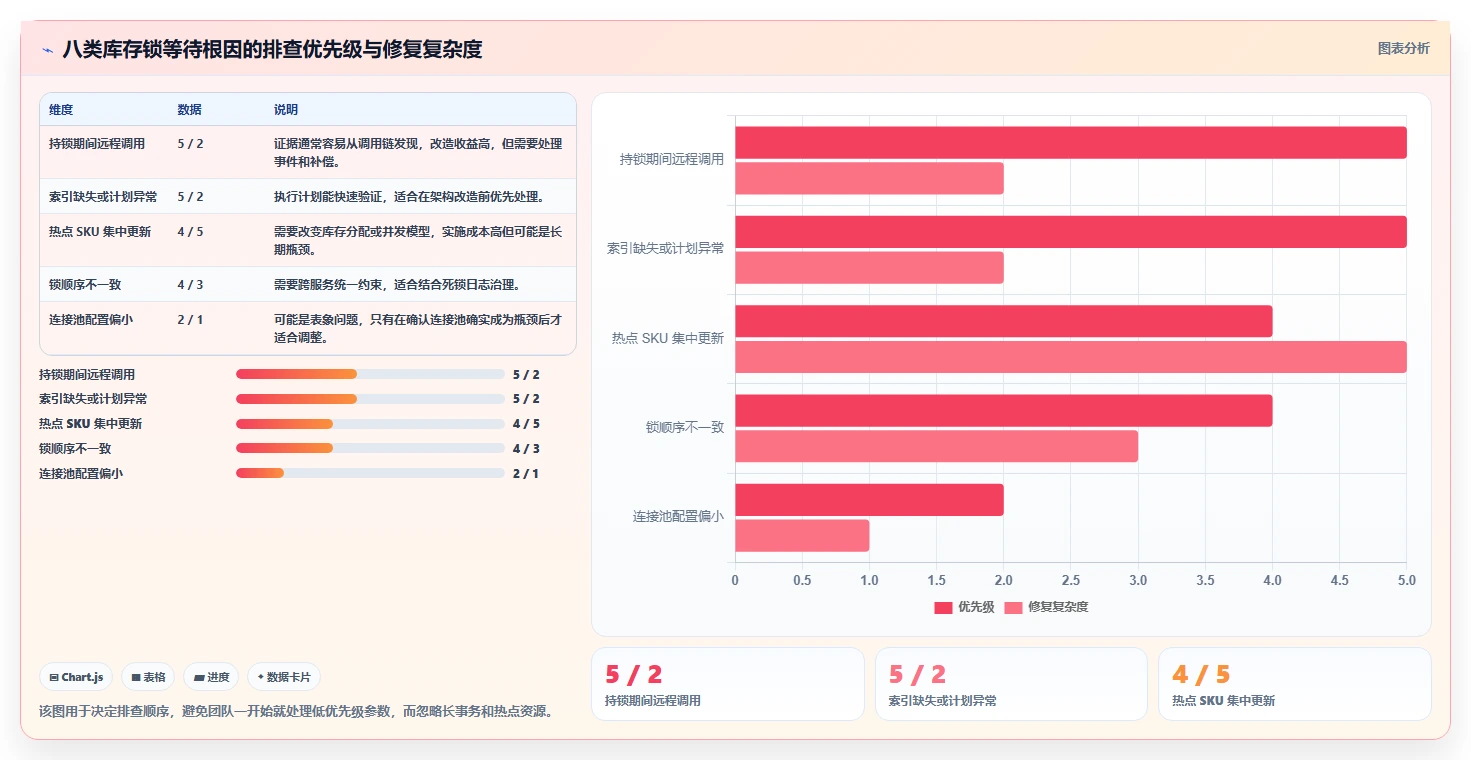Click the 索引缺失或计划异常 progress bar

tap(370, 398)
